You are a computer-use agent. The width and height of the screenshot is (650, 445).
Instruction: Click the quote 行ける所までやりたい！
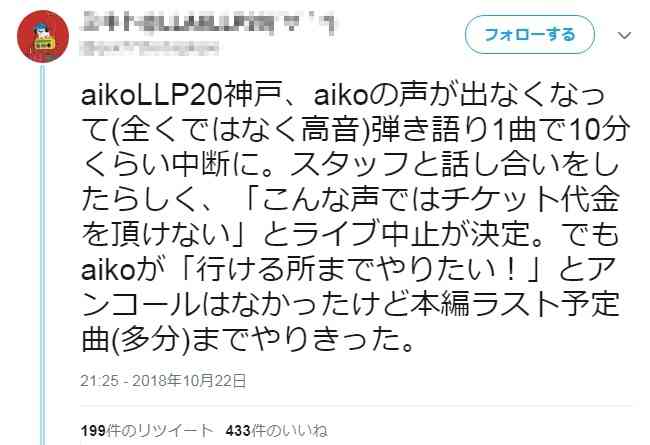coord(357,269)
